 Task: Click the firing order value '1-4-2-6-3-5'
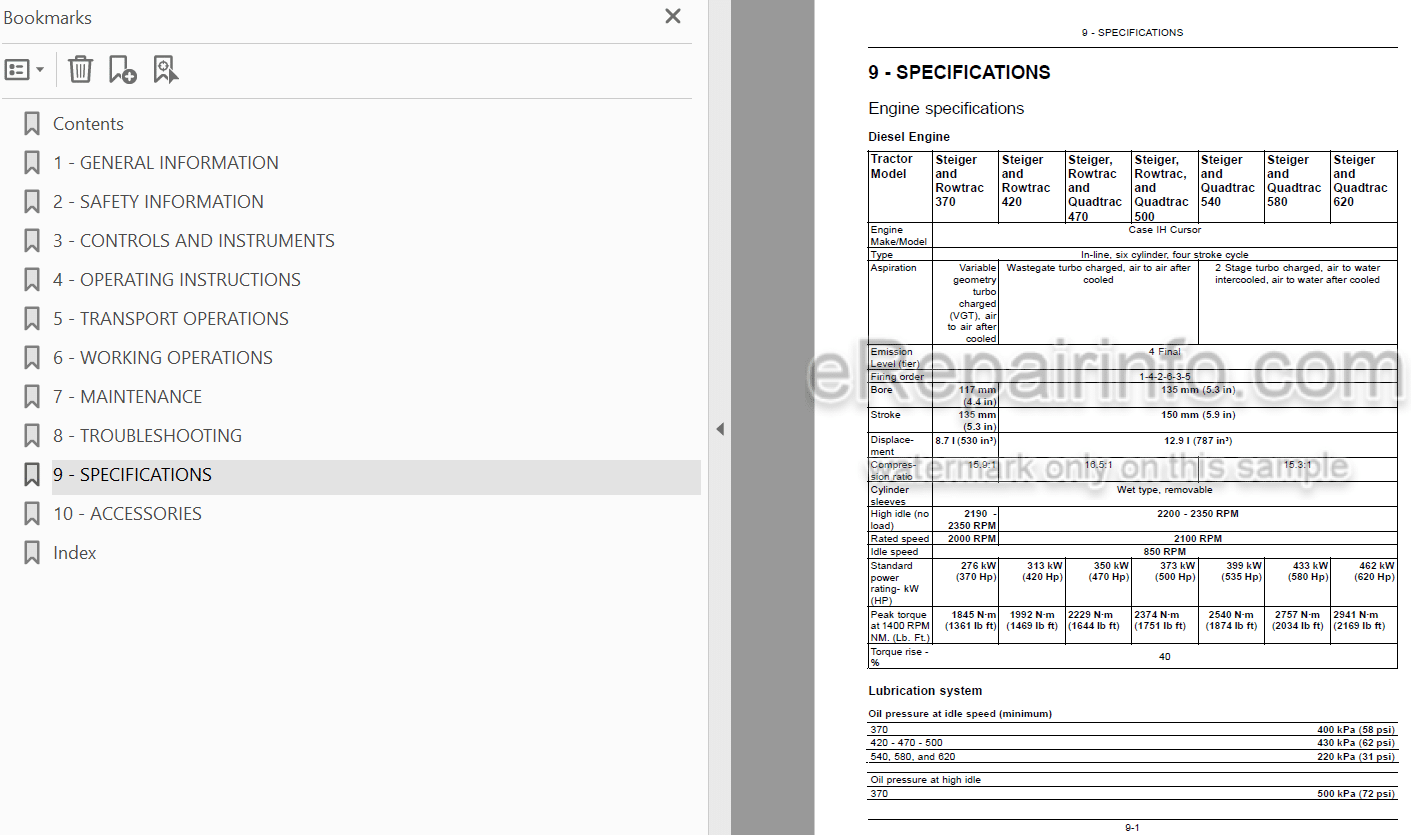click(x=1164, y=377)
